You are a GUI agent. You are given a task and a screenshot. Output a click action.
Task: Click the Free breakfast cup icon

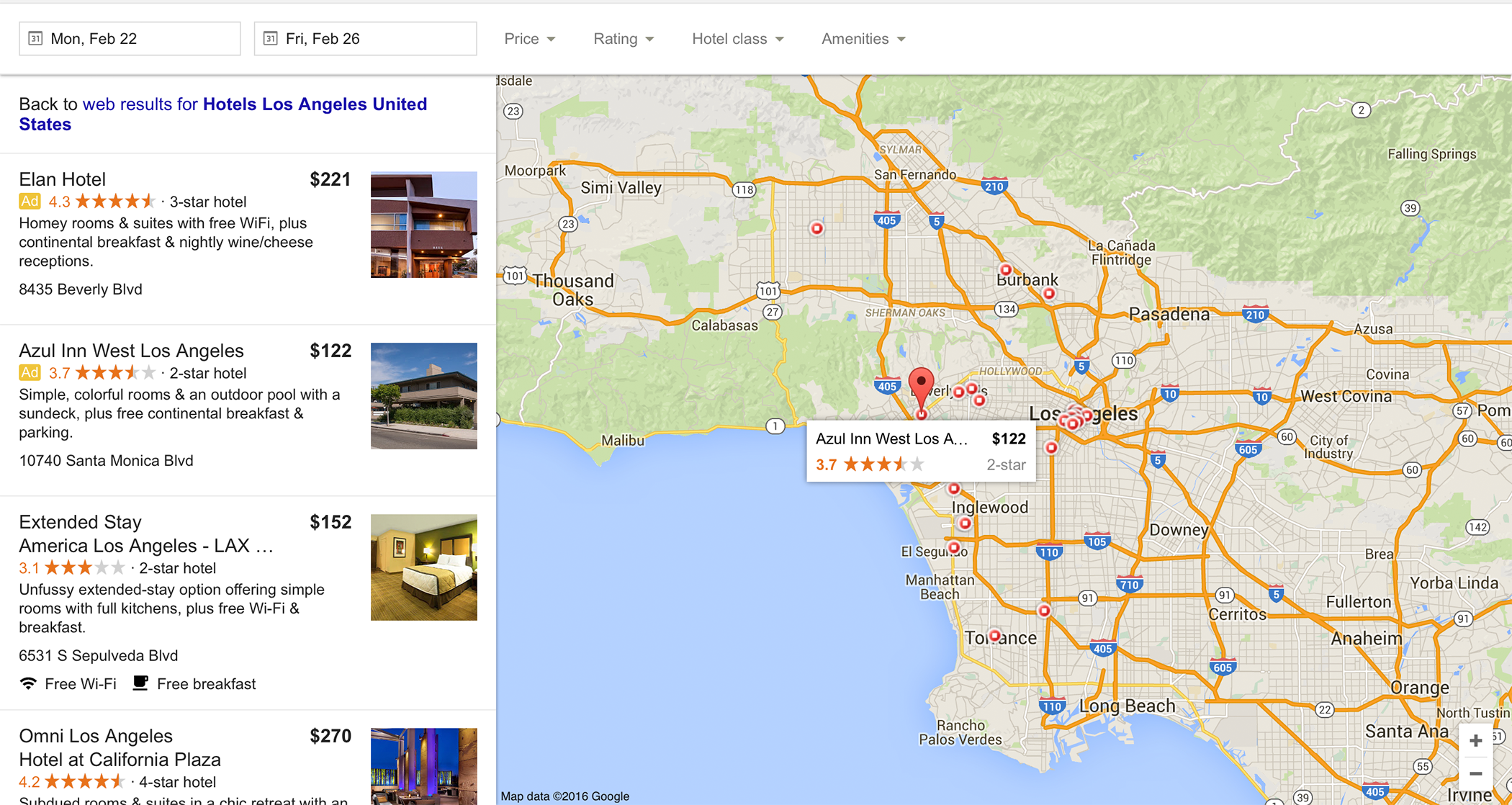tap(140, 683)
